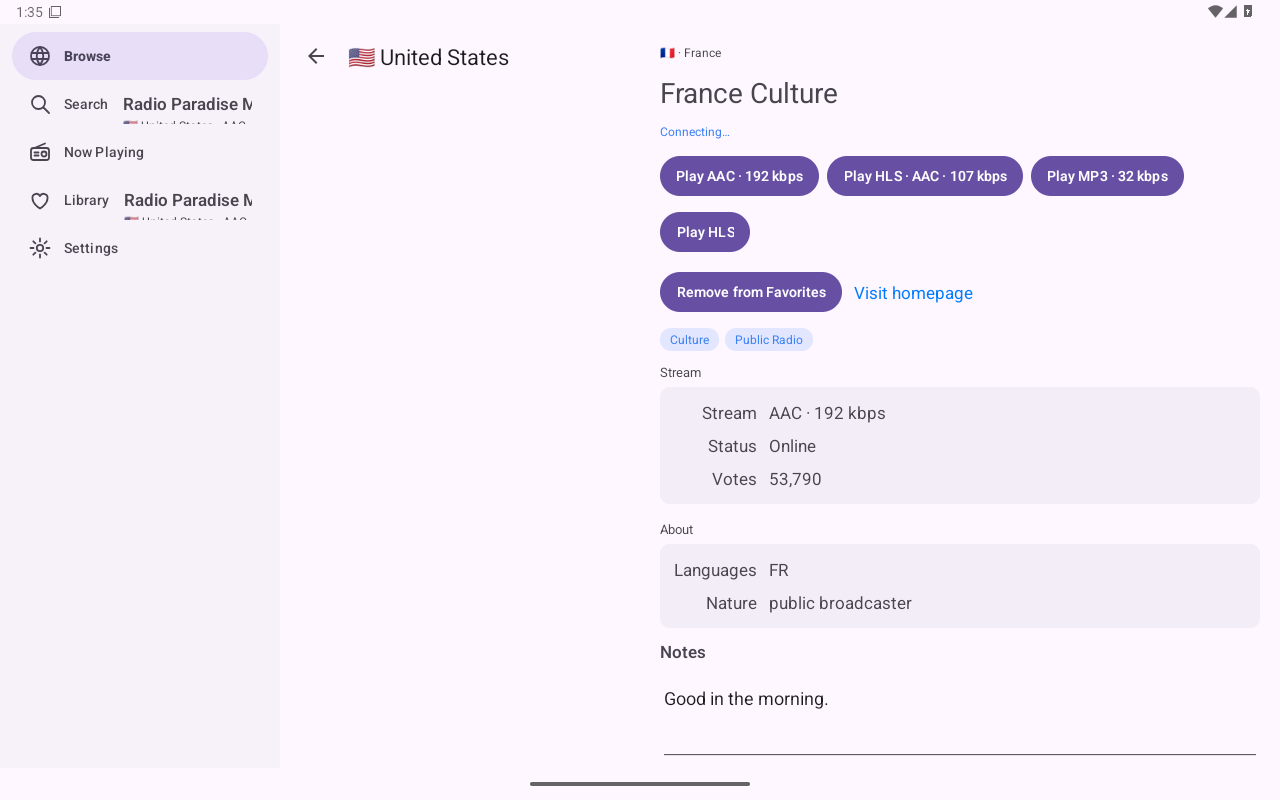Image resolution: width=1280 pixels, height=800 pixels.
Task: Click the Search magnifier icon
Action: point(40,104)
